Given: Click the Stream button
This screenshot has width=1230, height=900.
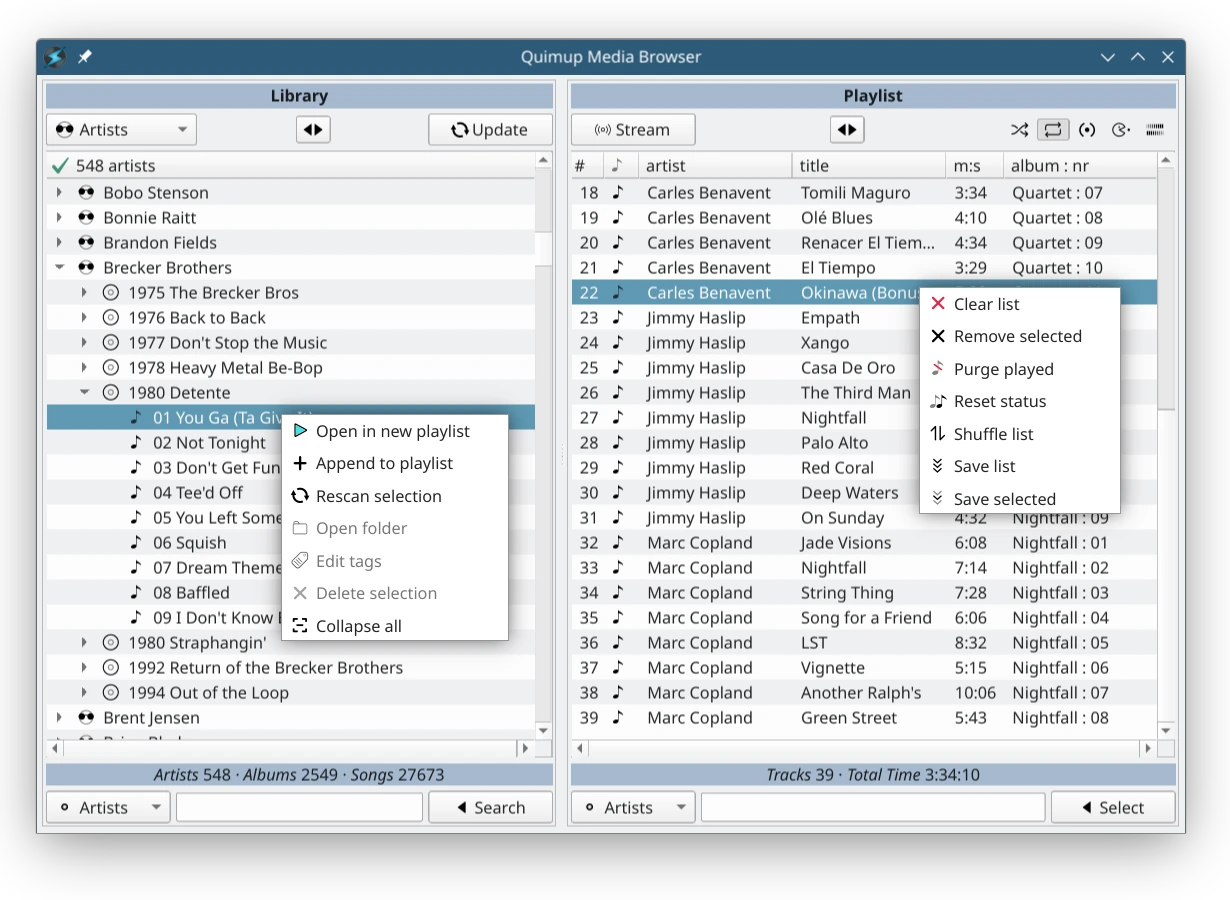Looking at the screenshot, I should click(x=633, y=130).
